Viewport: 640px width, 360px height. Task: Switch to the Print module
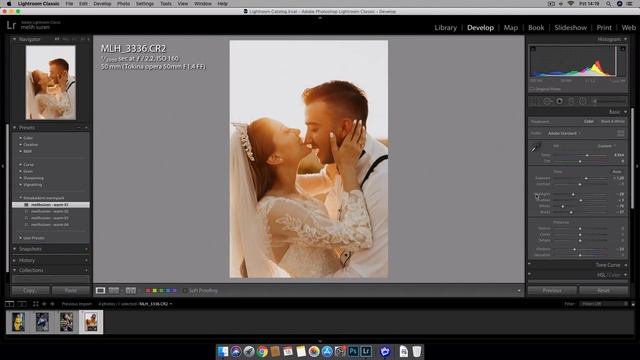pyautogui.click(x=604, y=27)
